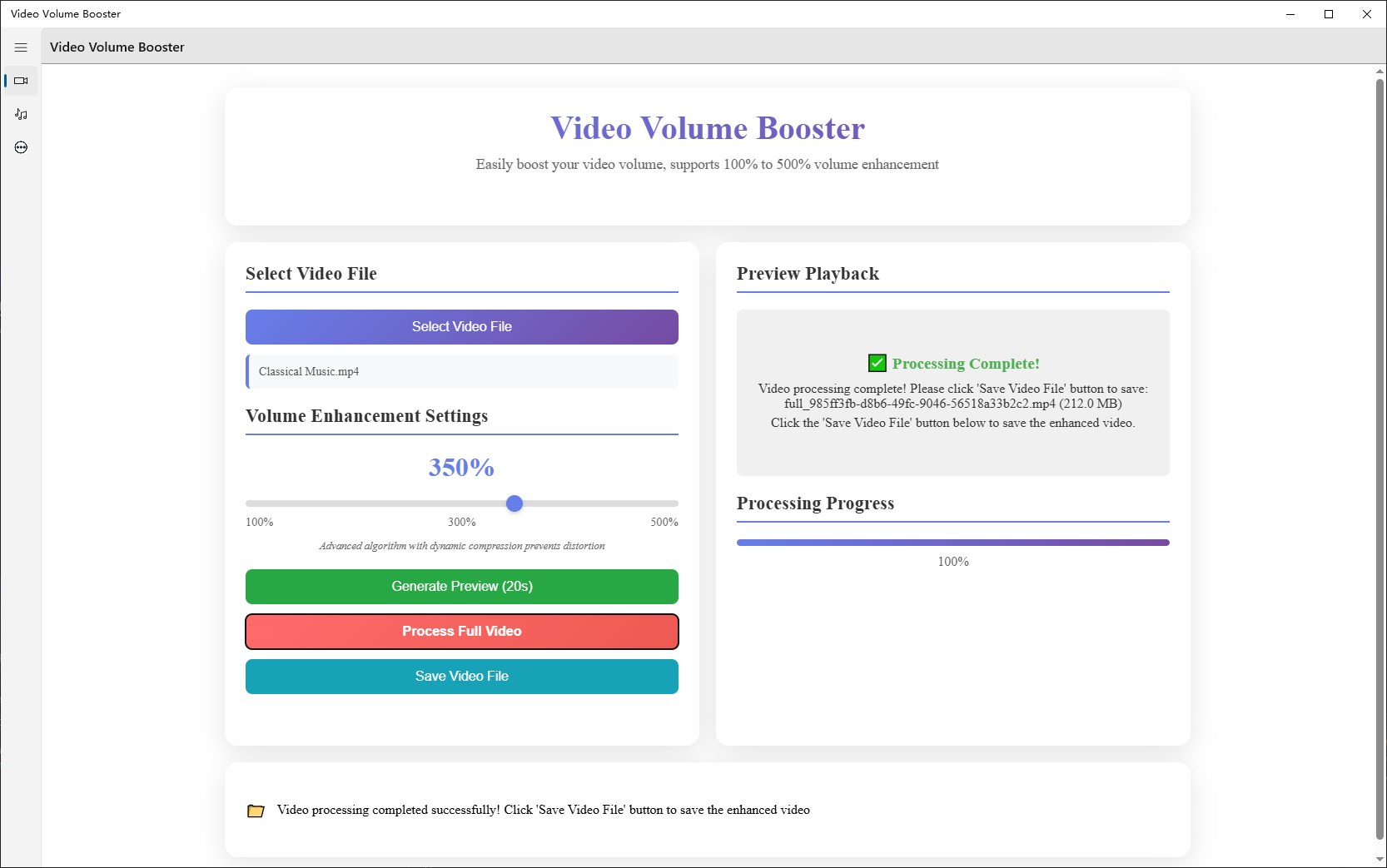Image resolution: width=1387 pixels, height=868 pixels.
Task: Click the Select Video File button
Action: tap(461, 326)
